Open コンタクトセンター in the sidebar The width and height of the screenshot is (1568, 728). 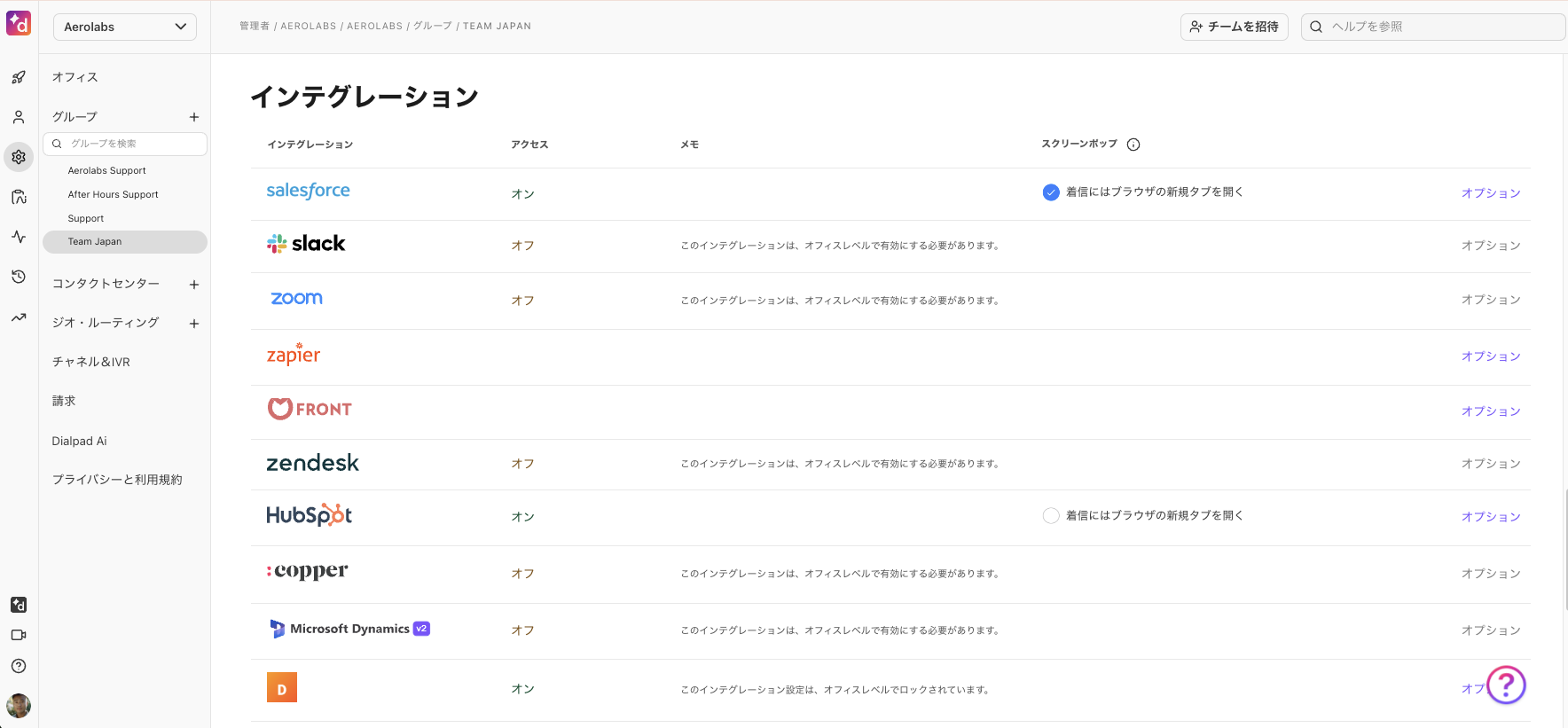pos(106,284)
